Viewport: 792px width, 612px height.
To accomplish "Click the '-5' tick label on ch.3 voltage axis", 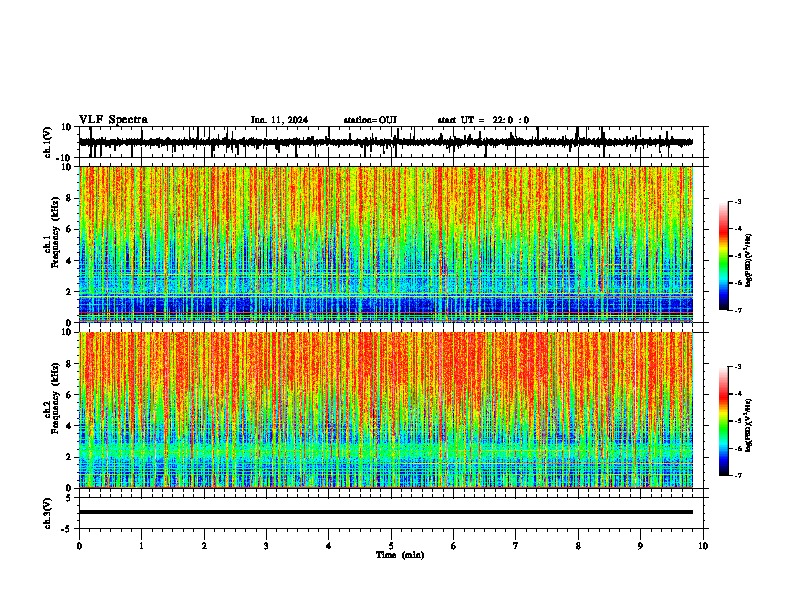I will [x=67, y=529].
